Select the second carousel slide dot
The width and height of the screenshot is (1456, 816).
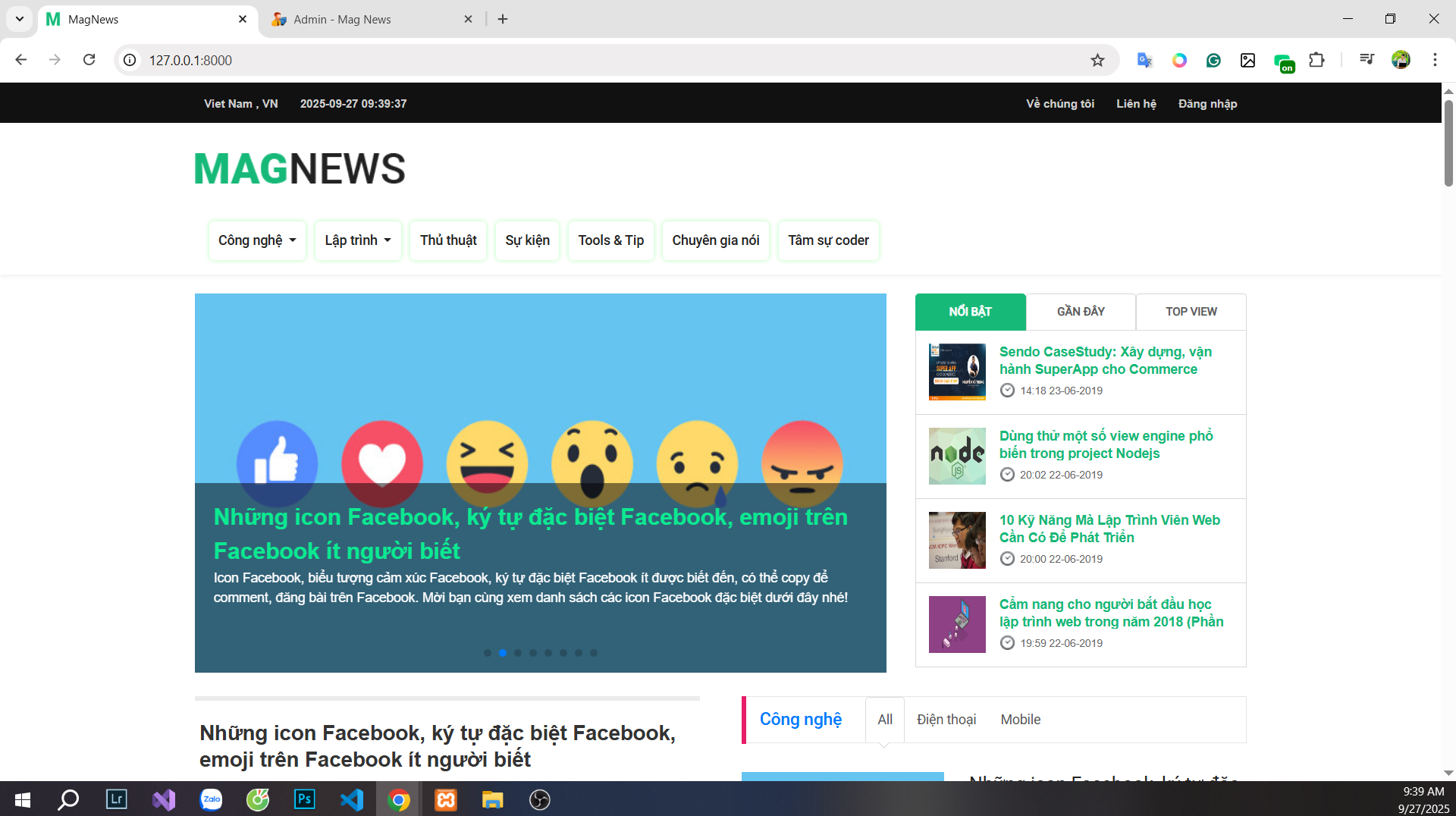pos(503,653)
